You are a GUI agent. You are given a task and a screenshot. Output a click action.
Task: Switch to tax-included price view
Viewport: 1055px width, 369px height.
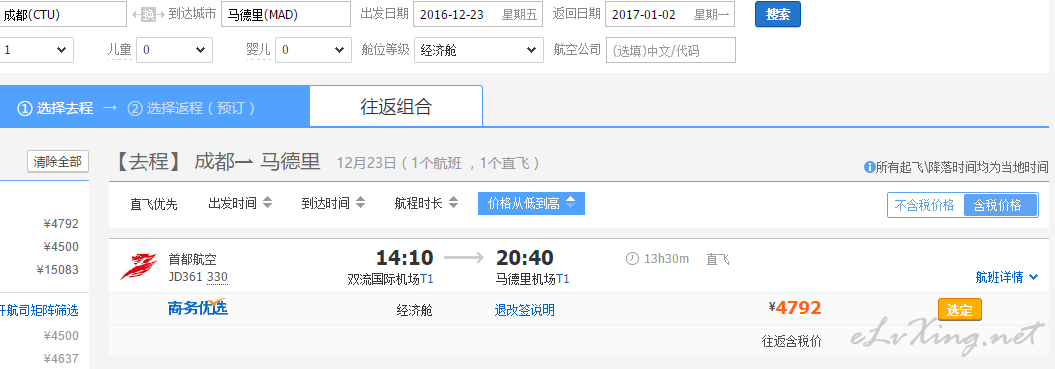[1000, 206]
